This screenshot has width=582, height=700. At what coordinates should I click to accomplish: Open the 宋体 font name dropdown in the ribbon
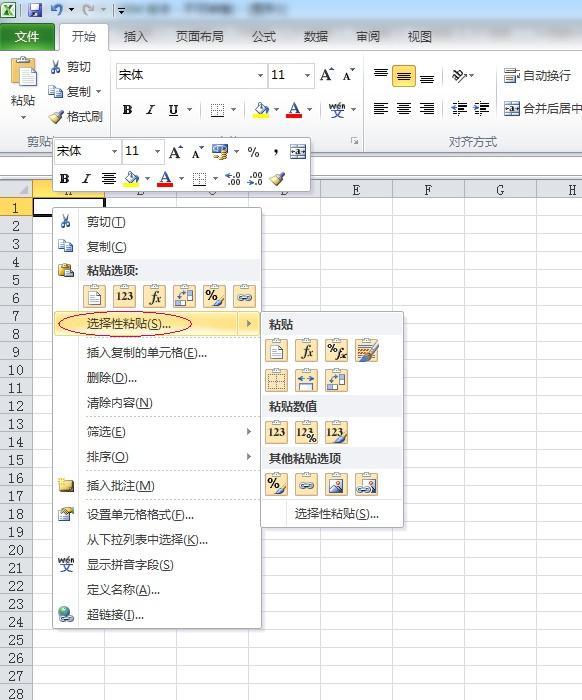(x=260, y=75)
